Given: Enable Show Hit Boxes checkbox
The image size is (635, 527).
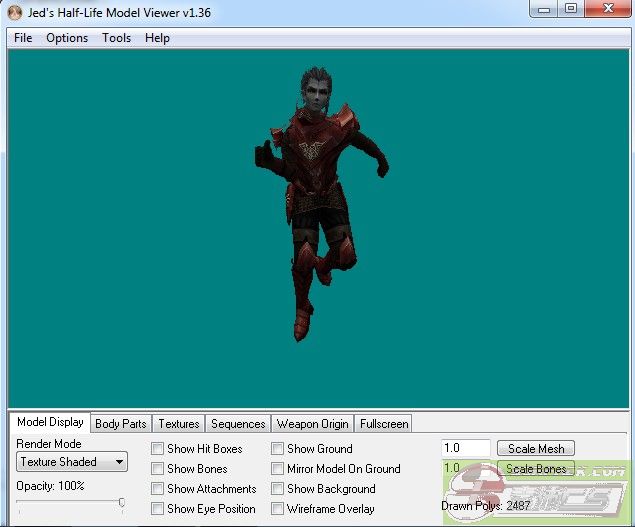Looking at the screenshot, I should pos(158,449).
